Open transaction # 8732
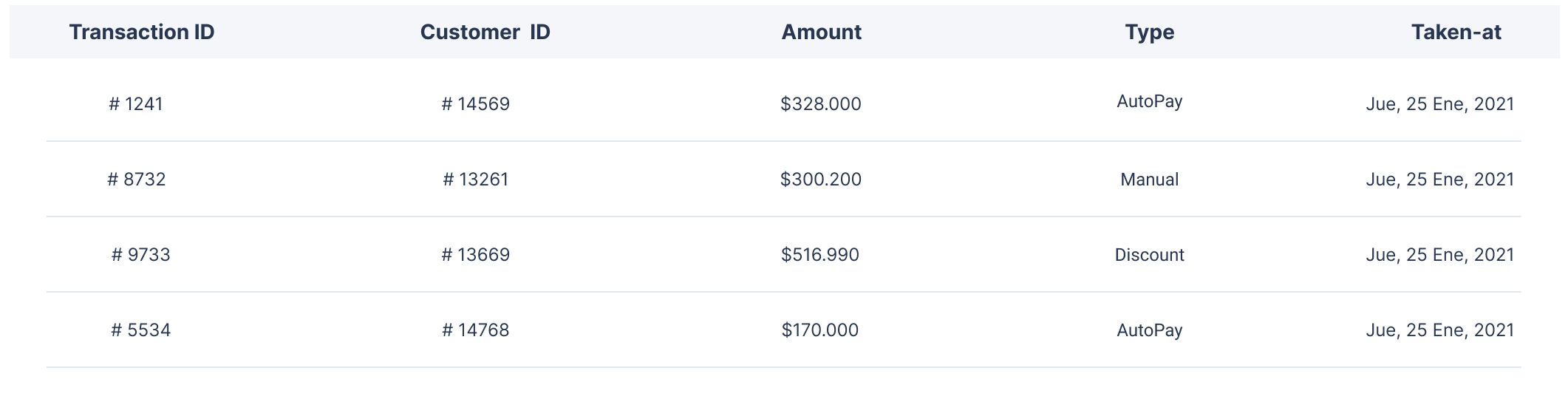The image size is (1568, 399). pyautogui.click(x=137, y=180)
